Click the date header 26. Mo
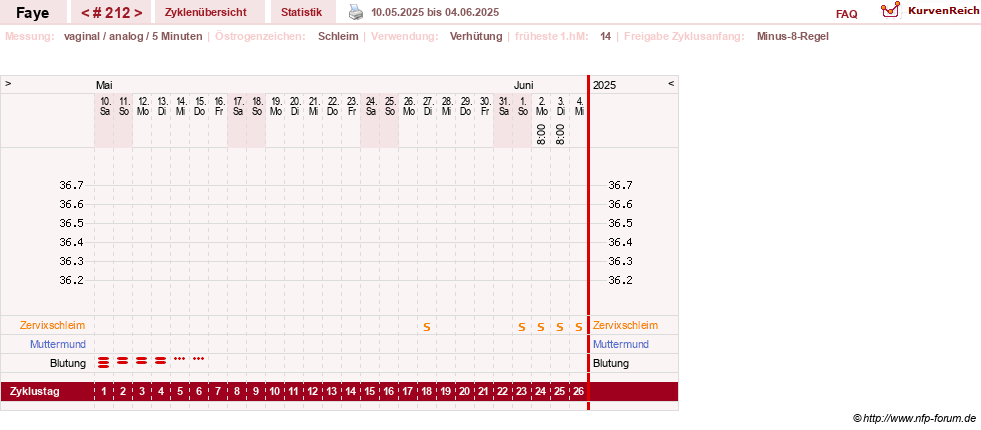981x430 pixels. point(409,106)
